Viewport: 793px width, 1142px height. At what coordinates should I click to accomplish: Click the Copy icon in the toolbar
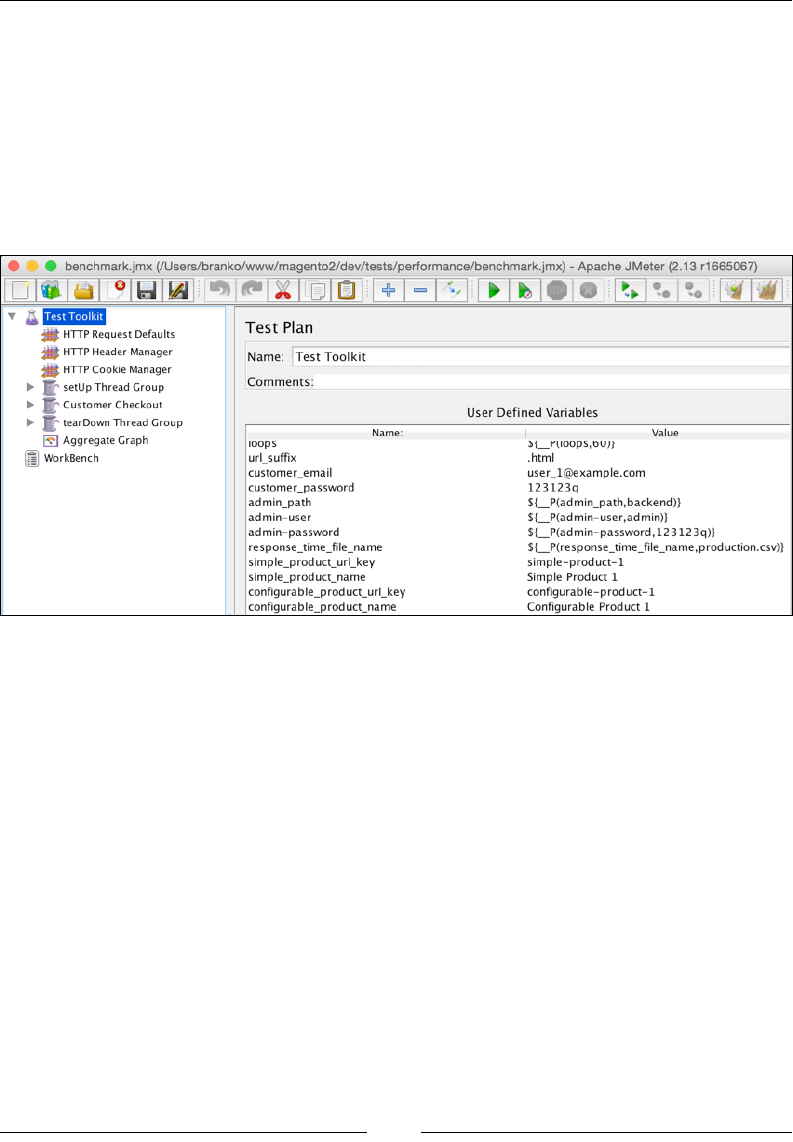[315, 290]
